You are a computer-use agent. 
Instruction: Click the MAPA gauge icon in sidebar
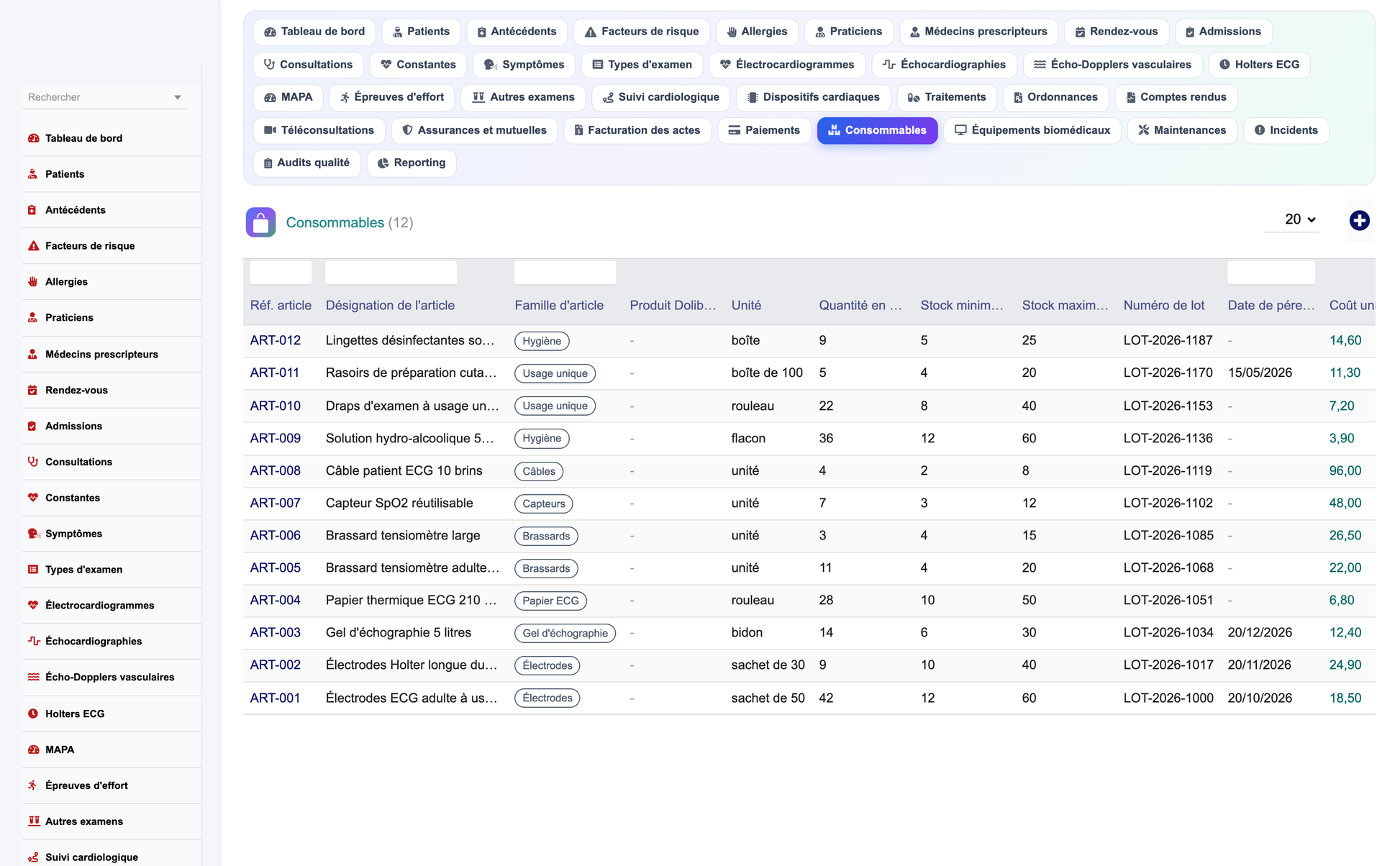(x=33, y=749)
